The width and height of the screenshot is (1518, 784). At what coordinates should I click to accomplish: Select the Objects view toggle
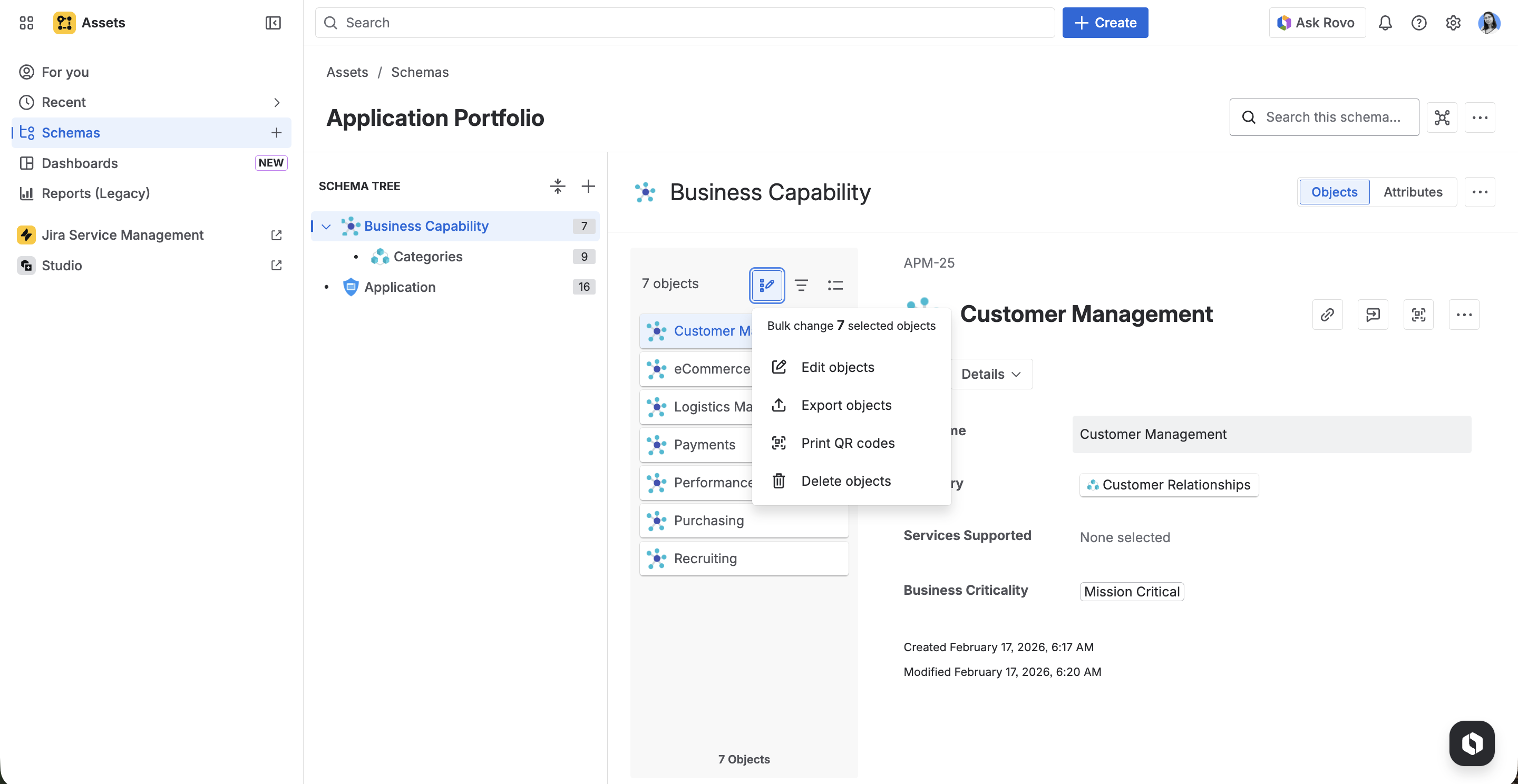tap(1334, 192)
